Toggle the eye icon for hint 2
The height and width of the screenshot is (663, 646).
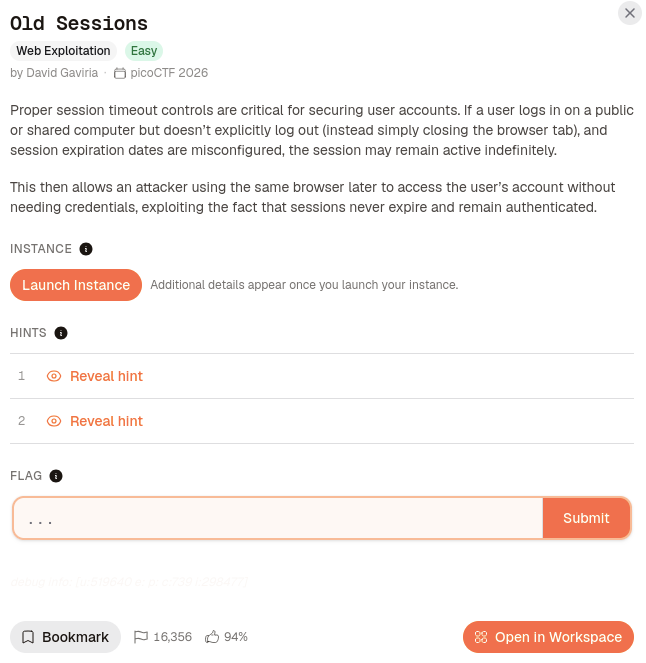54,421
